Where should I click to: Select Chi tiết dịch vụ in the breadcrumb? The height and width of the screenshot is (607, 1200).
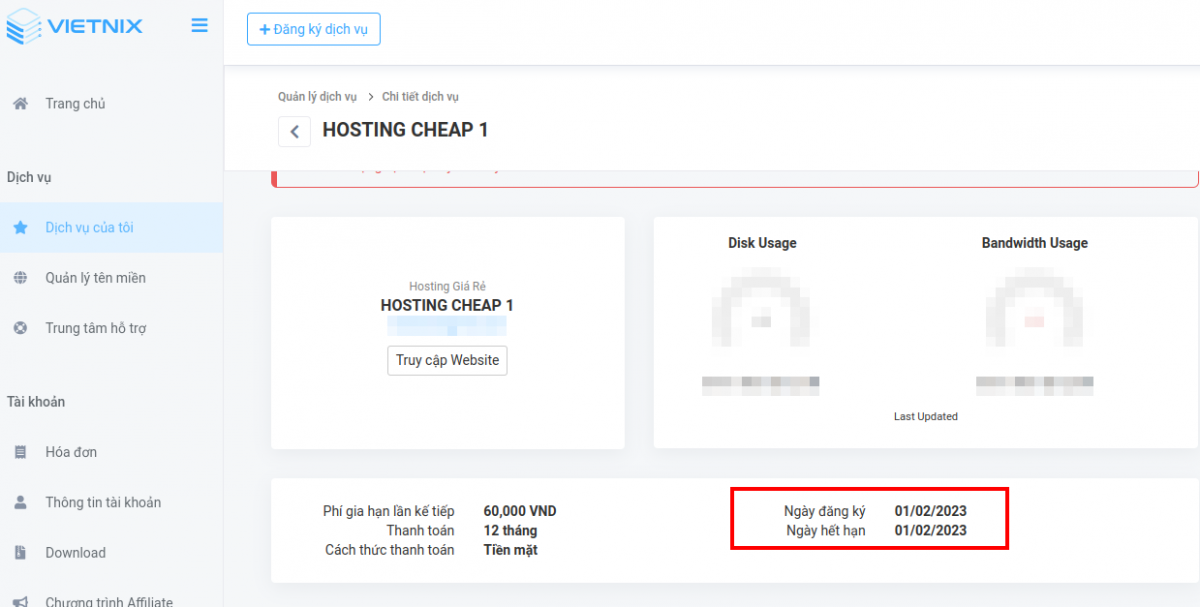click(x=419, y=96)
